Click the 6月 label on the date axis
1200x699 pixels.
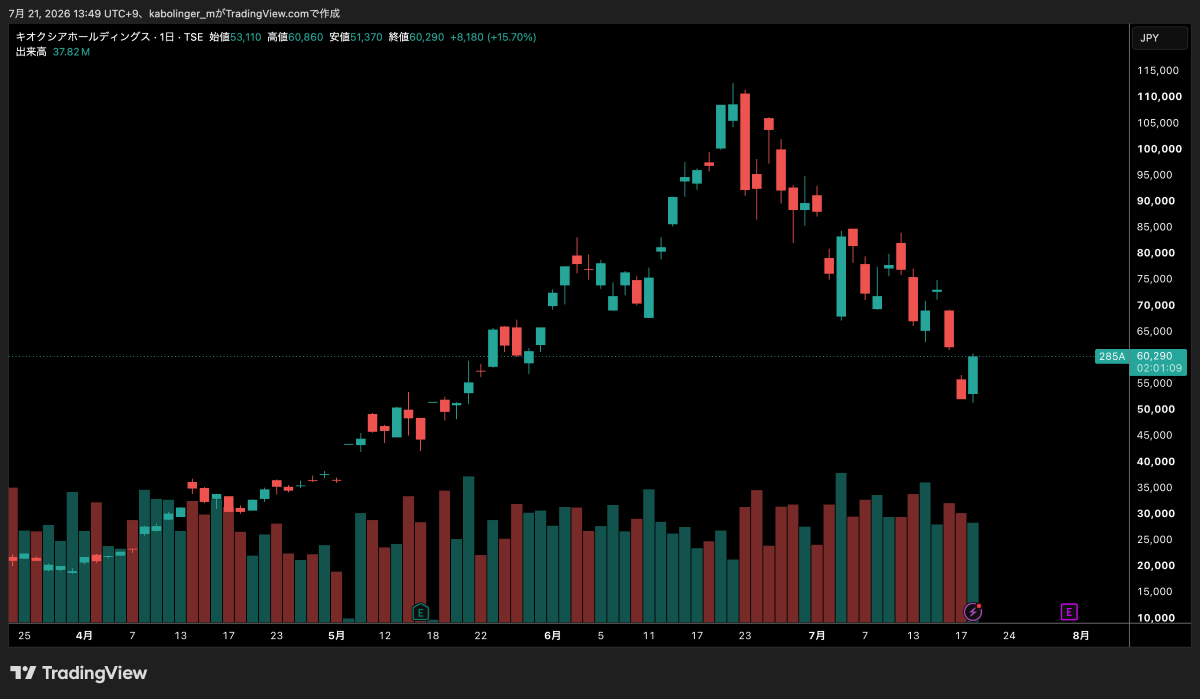coord(553,635)
